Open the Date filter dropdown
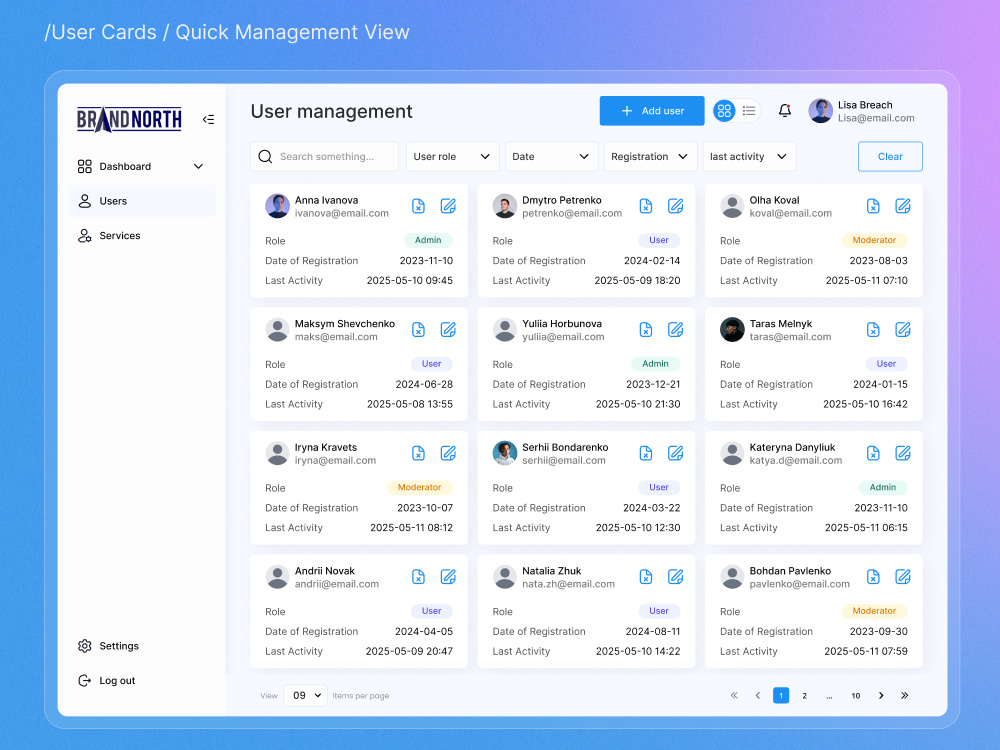The height and width of the screenshot is (750, 1000). click(551, 156)
